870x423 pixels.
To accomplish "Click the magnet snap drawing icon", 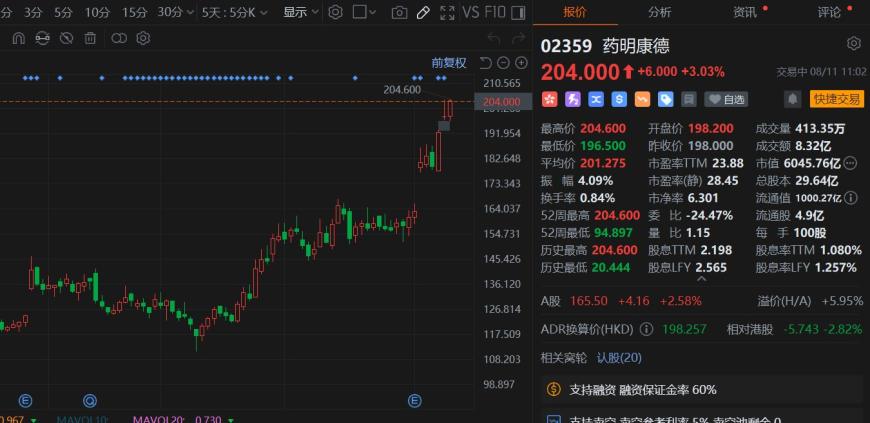I will (x=18, y=38).
